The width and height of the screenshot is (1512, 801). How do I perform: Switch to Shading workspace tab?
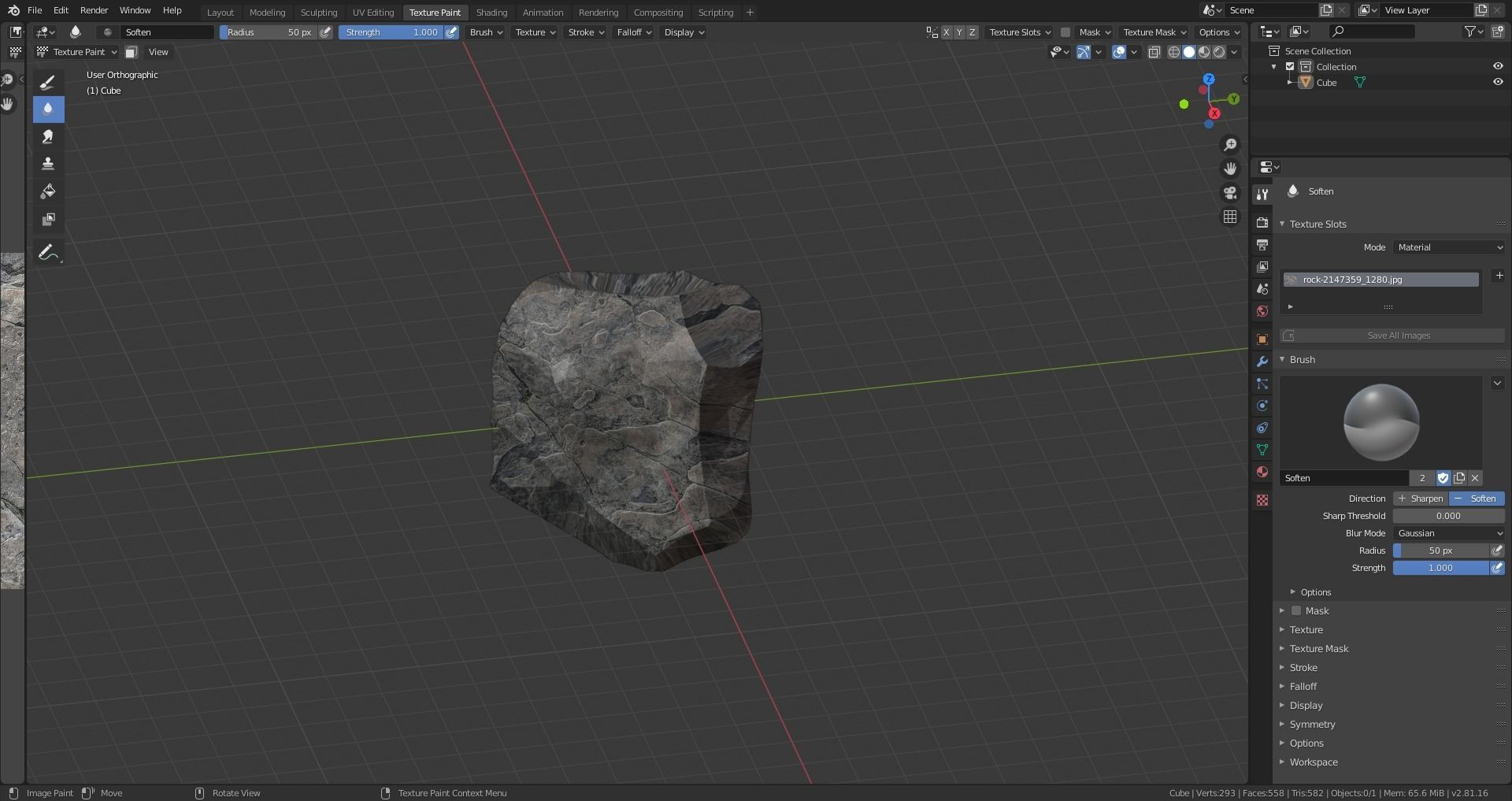[x=491, y=12]
